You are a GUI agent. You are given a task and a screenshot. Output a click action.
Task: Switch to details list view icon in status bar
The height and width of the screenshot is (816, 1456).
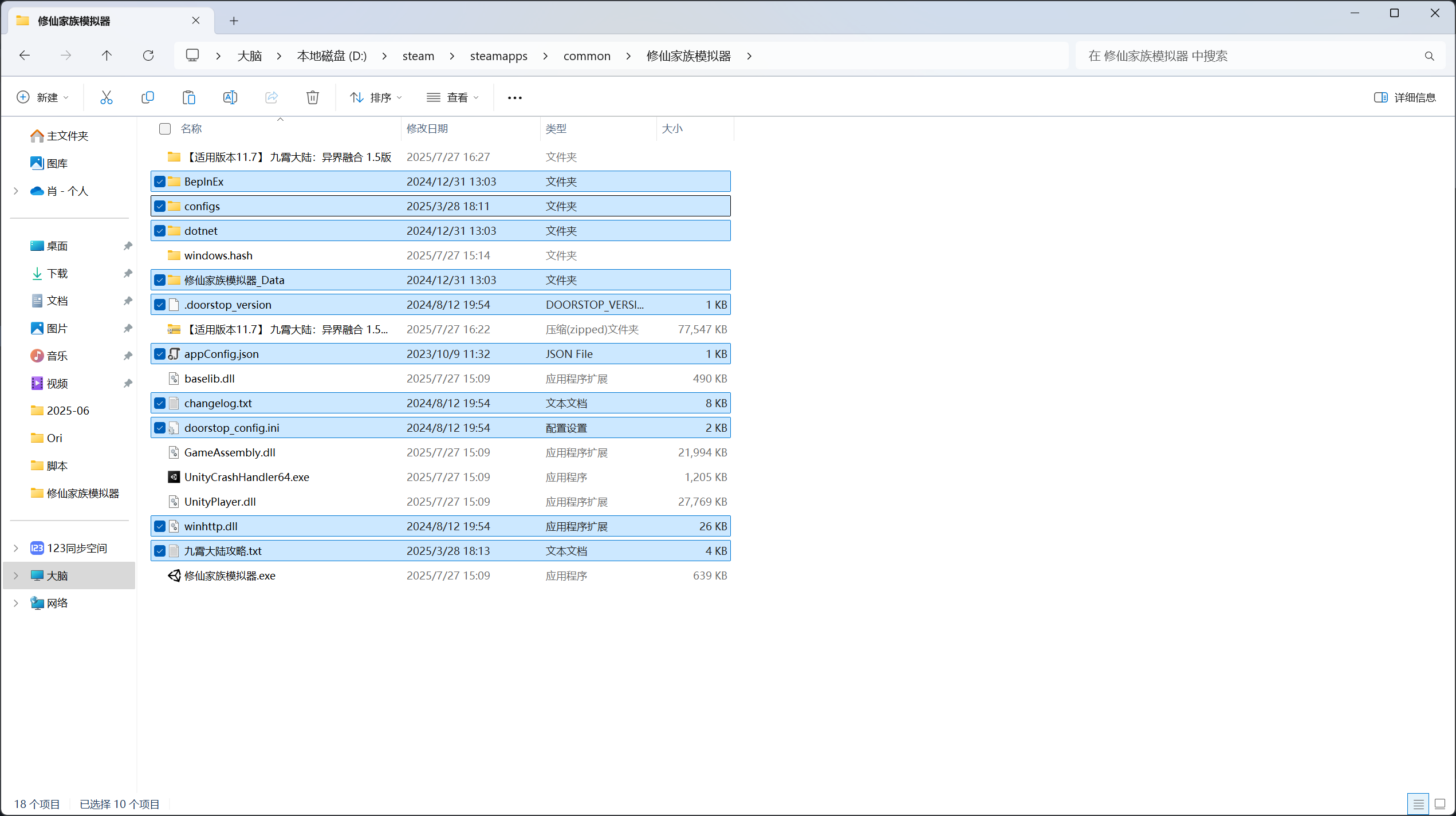[1419, 804]
